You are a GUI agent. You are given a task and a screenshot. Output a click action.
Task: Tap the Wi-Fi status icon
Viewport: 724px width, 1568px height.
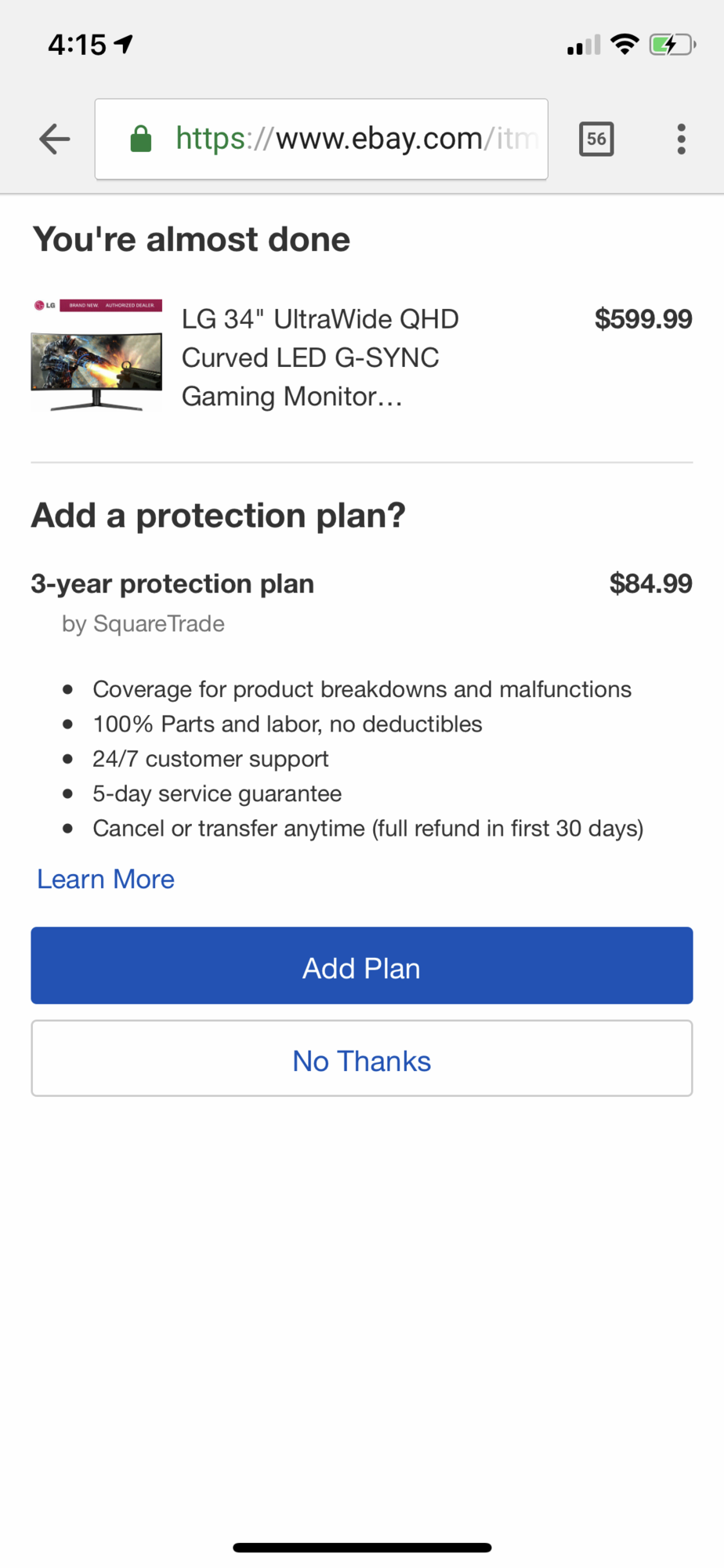point(624,45)
